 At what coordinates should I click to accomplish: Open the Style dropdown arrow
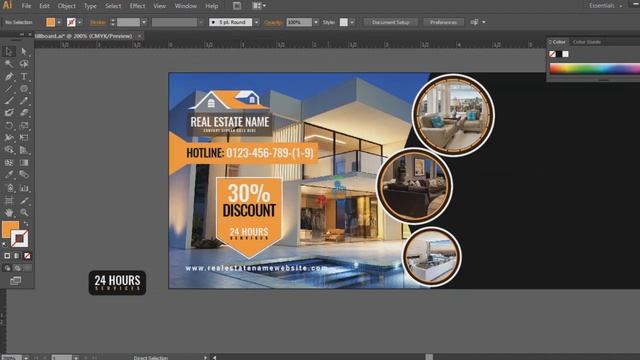coord(352,22)
